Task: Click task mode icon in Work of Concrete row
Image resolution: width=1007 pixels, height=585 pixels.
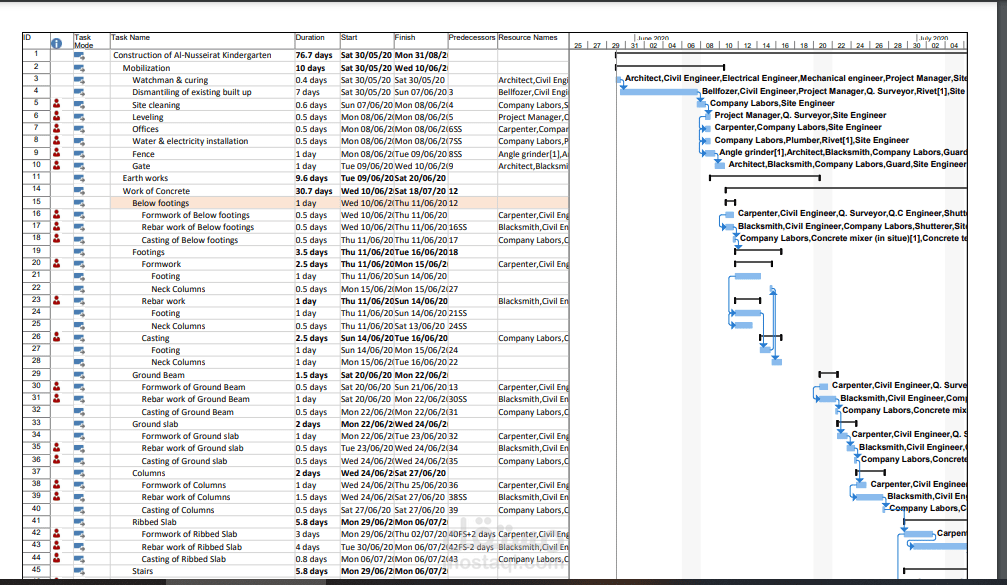Action: click(x=79, y=191)
